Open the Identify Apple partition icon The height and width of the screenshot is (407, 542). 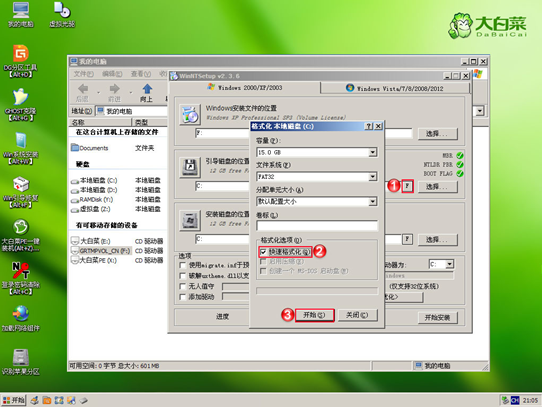pos(21,358)
